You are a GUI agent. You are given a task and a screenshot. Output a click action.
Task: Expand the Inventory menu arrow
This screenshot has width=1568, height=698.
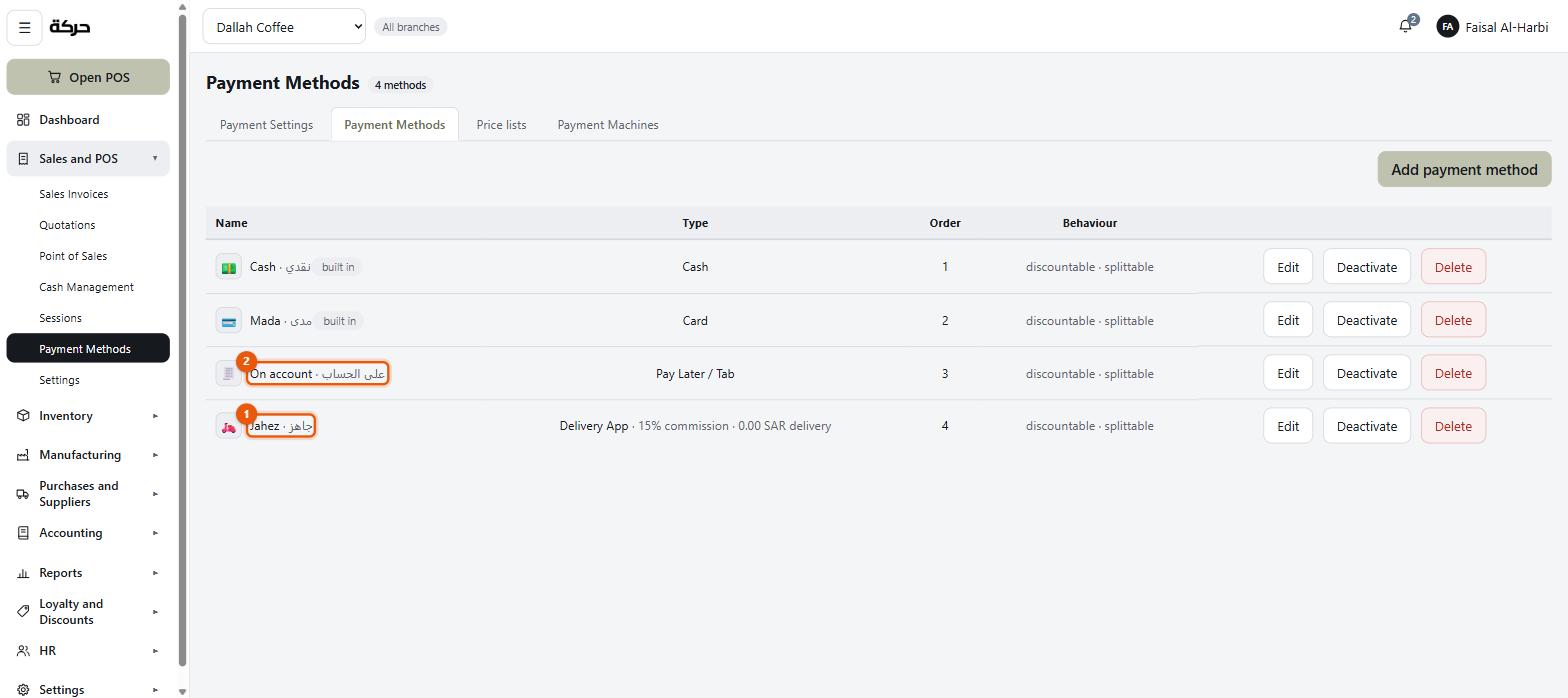(155, 416)
